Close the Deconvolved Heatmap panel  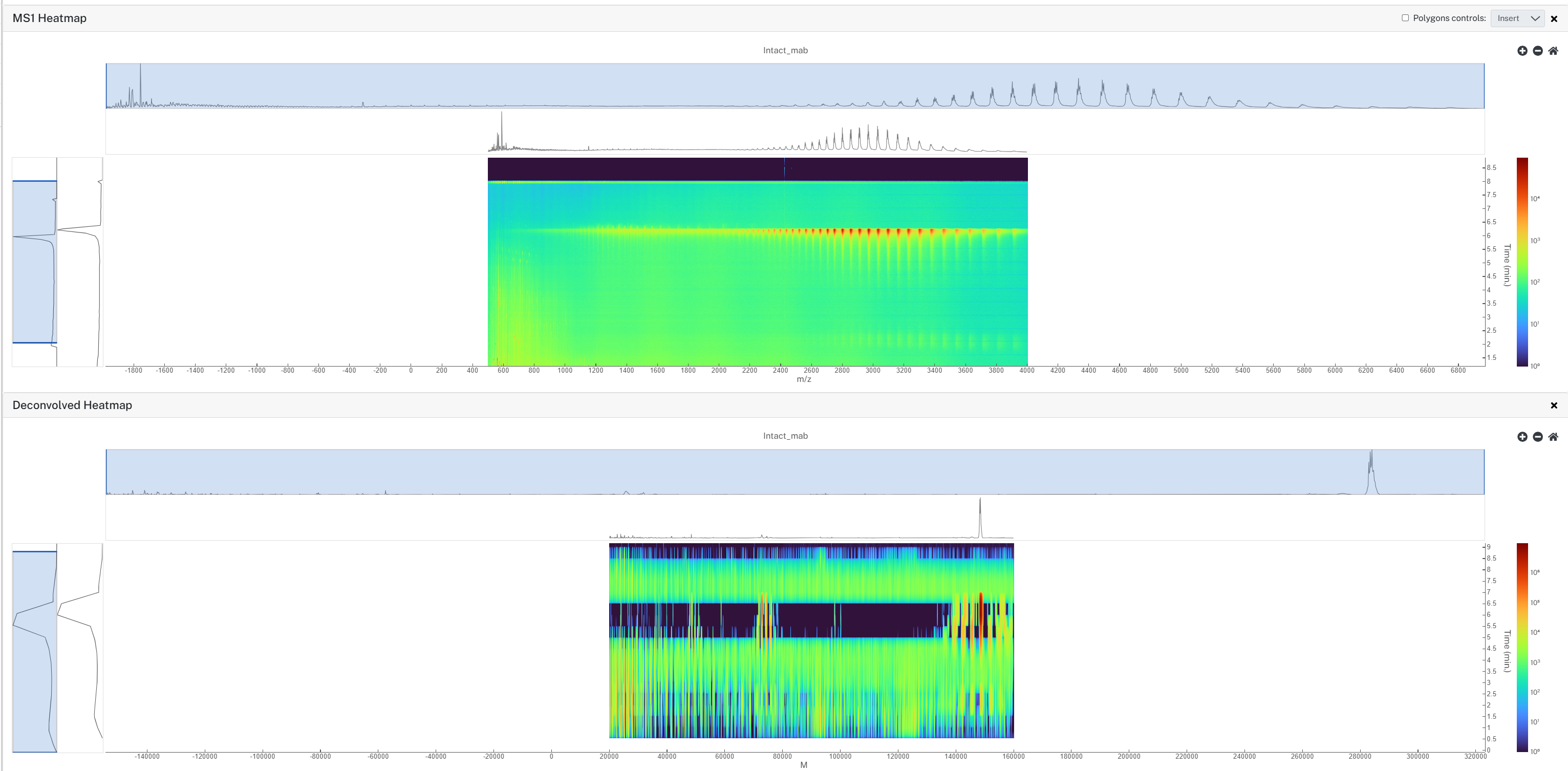pos(1554,405)
